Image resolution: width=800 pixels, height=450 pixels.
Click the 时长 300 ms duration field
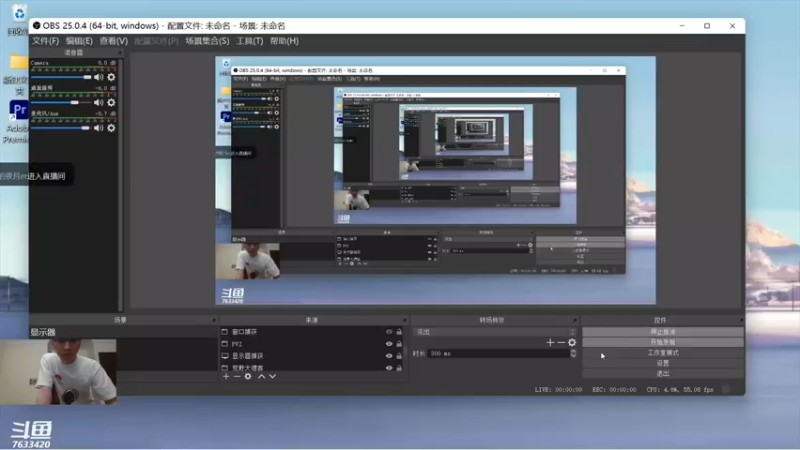tap(499, 353)
